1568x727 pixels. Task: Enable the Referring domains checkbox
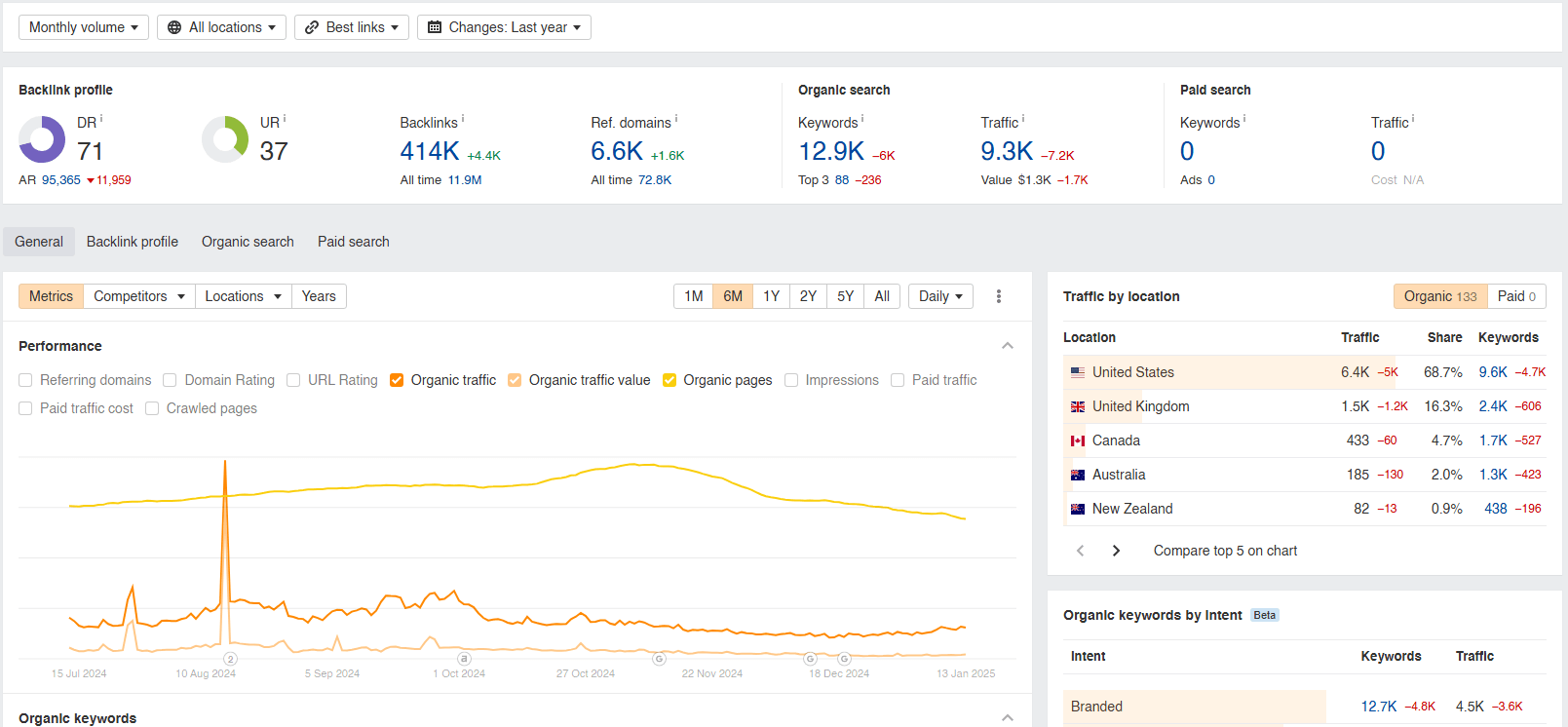click(25, 380)
